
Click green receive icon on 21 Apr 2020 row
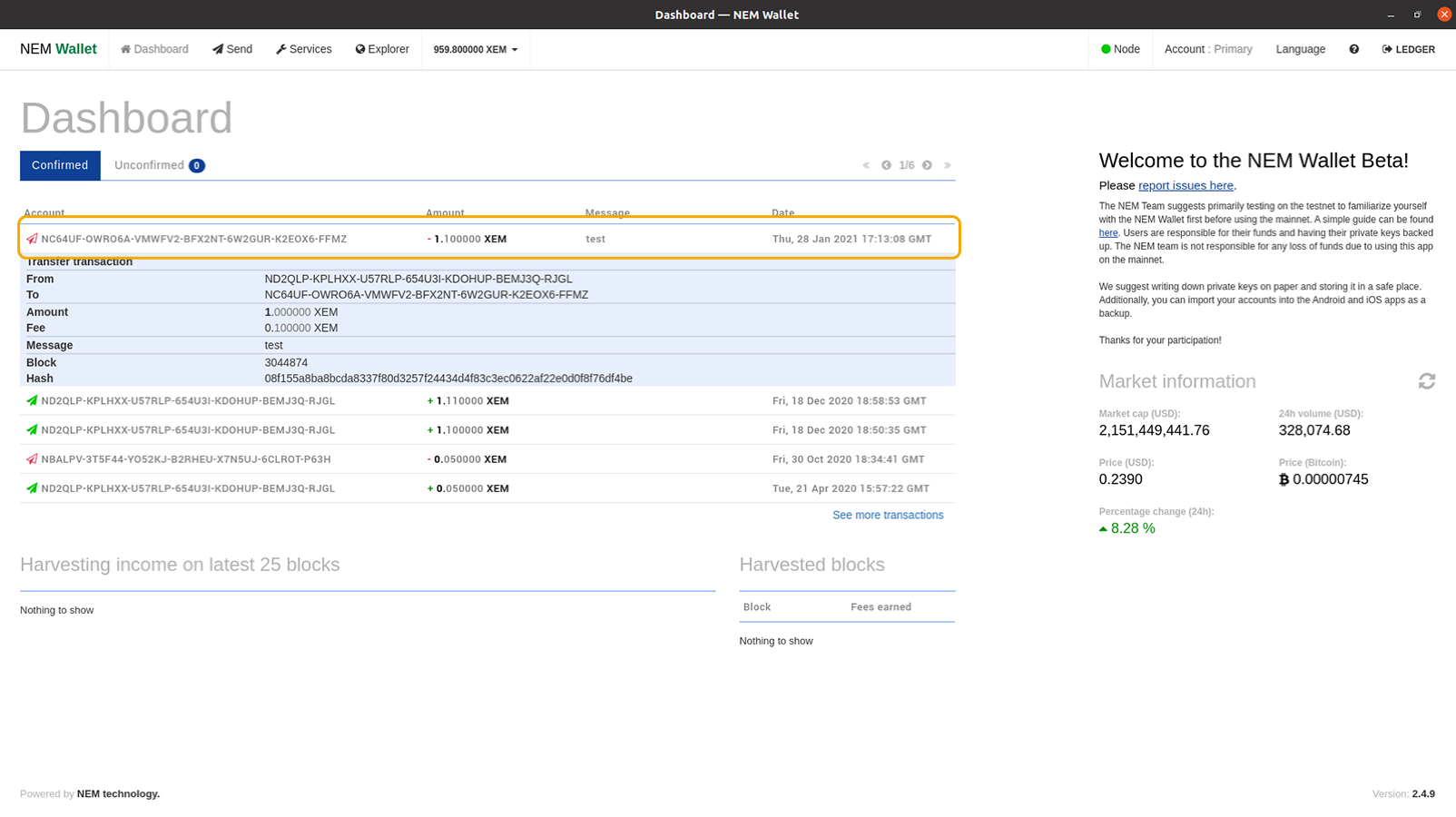pos(32,487)
